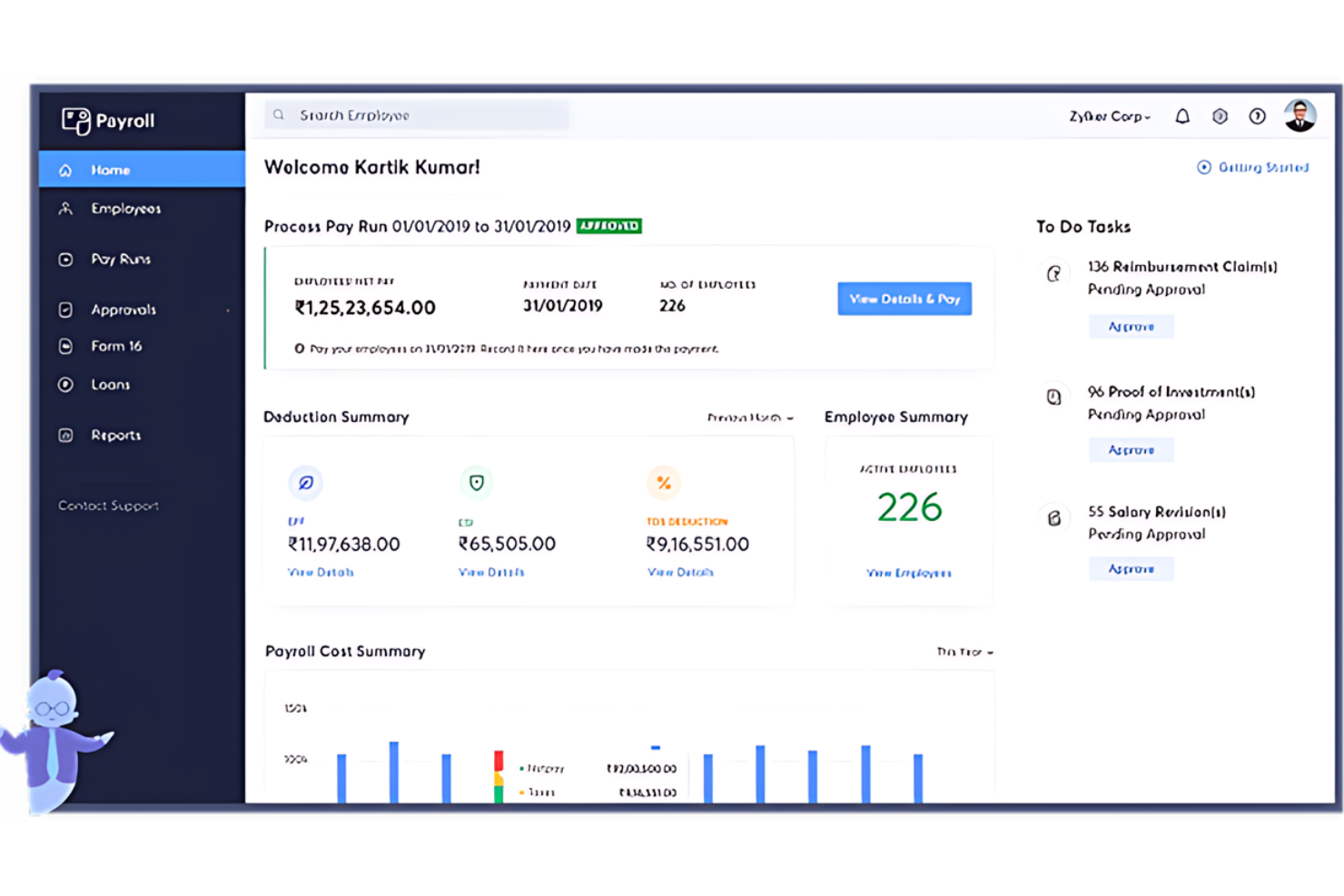Click the View Details & Pay button
The image size is (1344, 896).
tap(904, 299)
